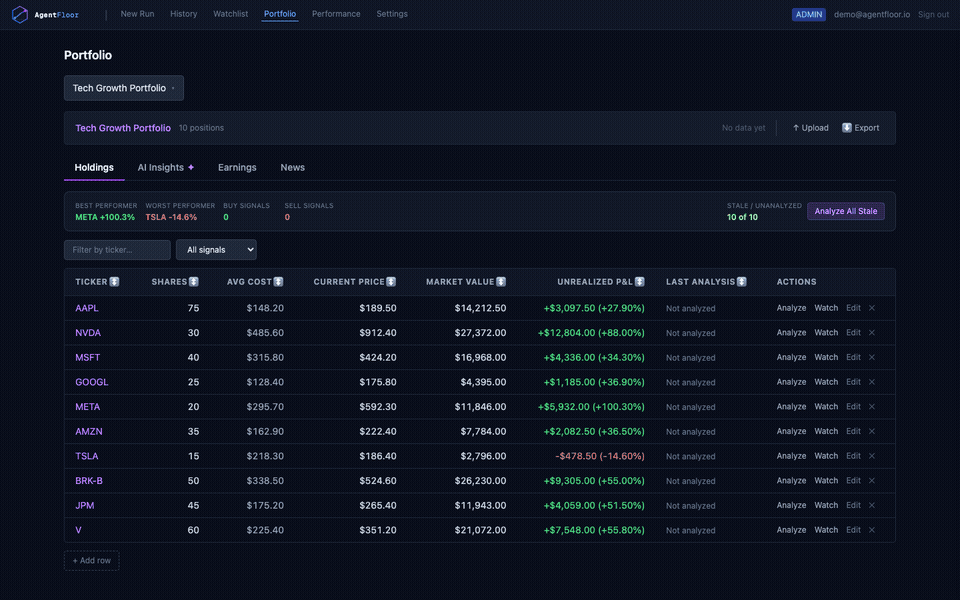Open History in top navigation
Screen dimensions: 960x600
[184, 13]
